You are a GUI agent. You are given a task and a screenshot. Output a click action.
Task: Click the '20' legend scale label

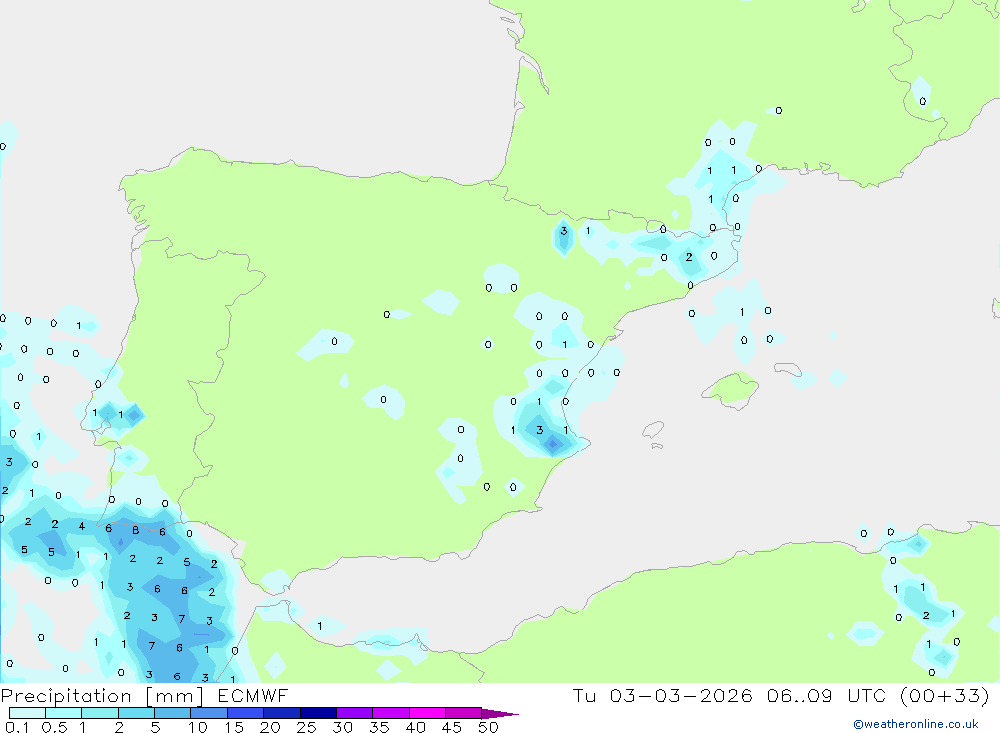point(270,727)
